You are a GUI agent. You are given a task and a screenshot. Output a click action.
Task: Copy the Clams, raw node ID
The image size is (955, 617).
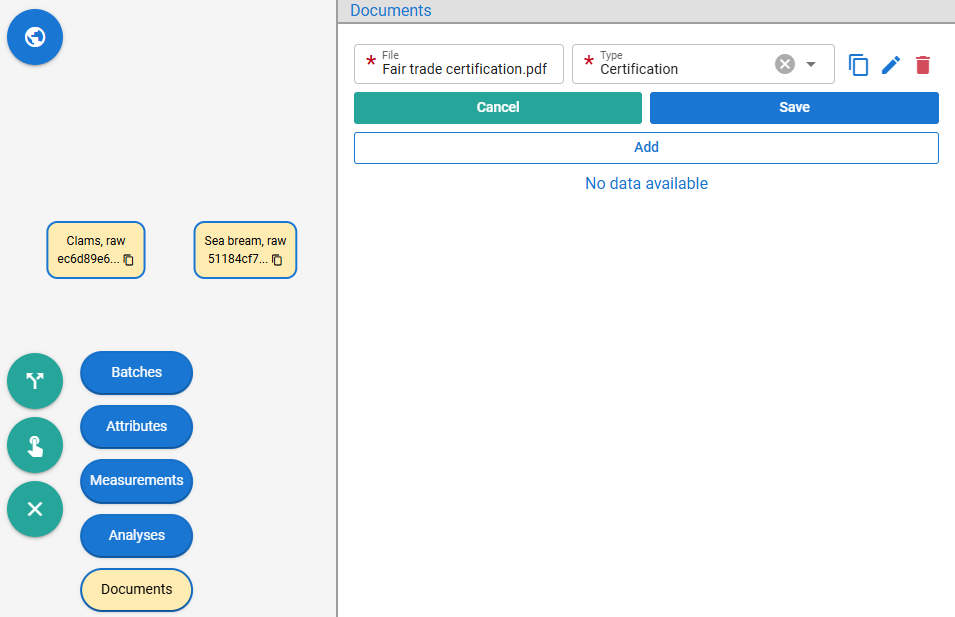(x=129, y=259)
